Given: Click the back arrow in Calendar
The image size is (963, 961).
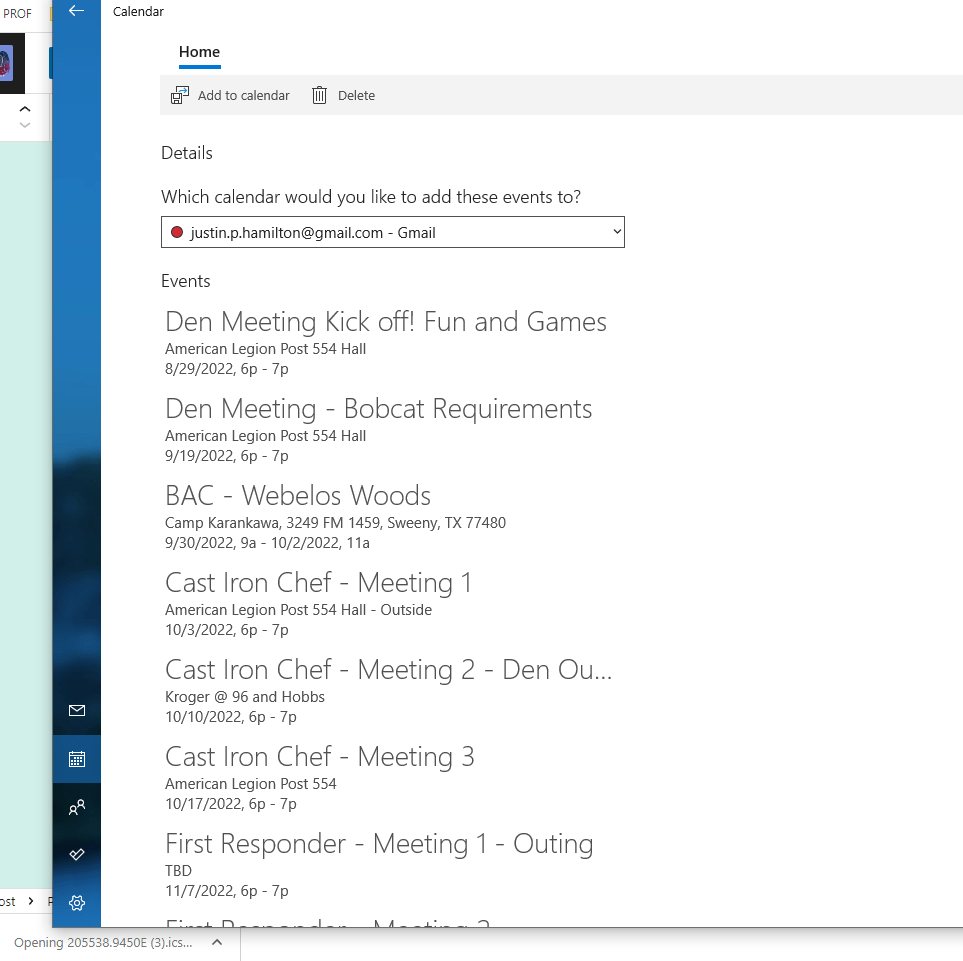Looking at the screenshot, I should [x=76, y=11].
